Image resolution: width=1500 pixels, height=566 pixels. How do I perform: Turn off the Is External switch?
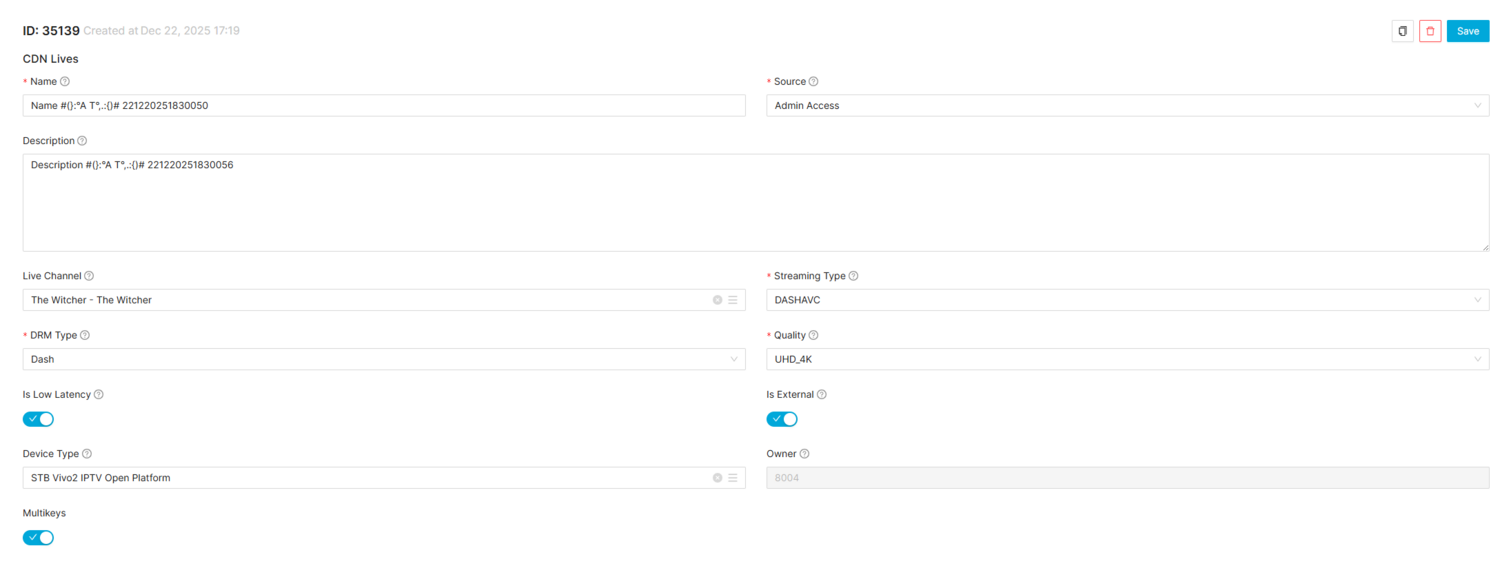(782, 419)
